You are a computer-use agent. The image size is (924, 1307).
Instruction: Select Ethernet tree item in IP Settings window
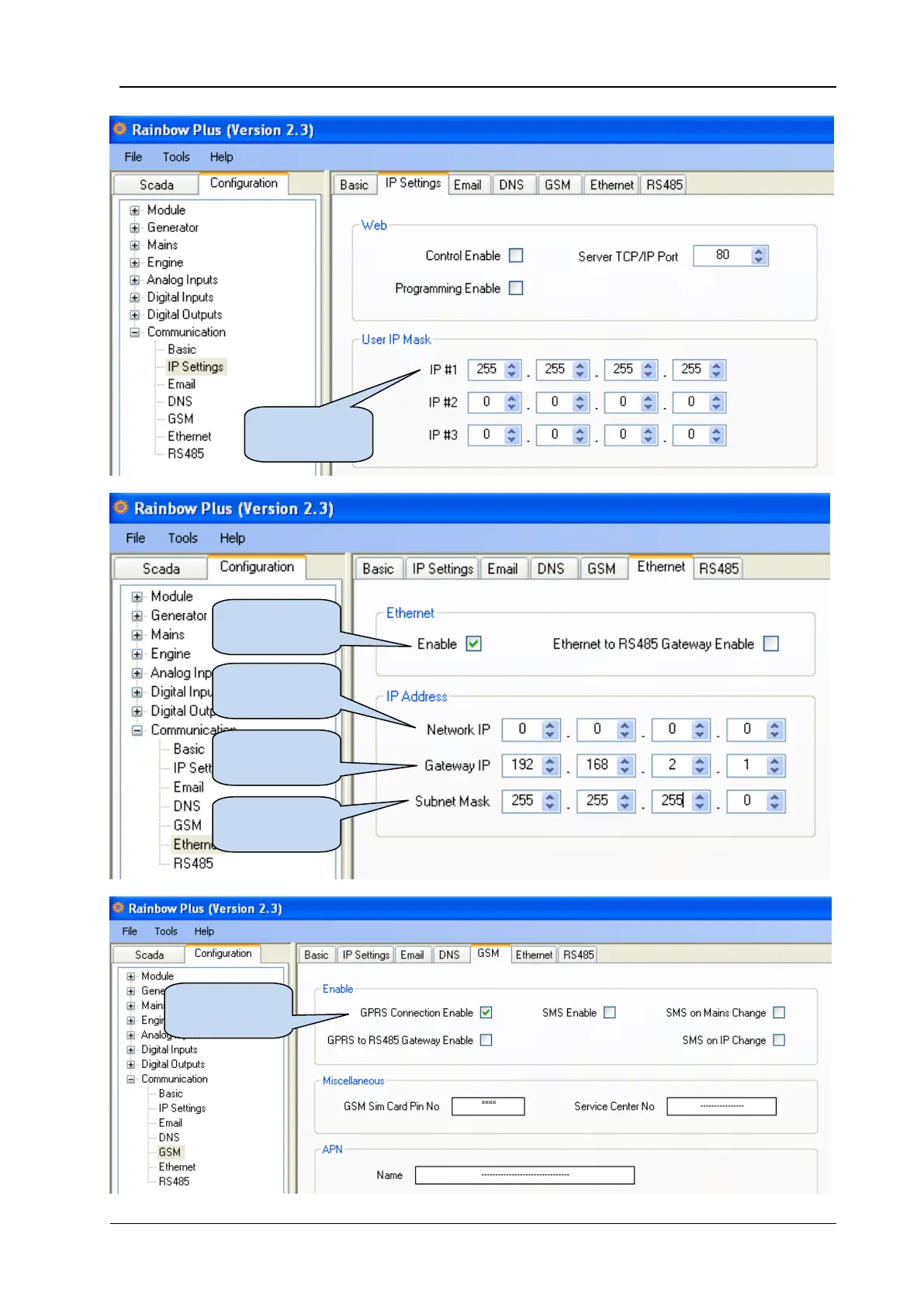(189, 436)
